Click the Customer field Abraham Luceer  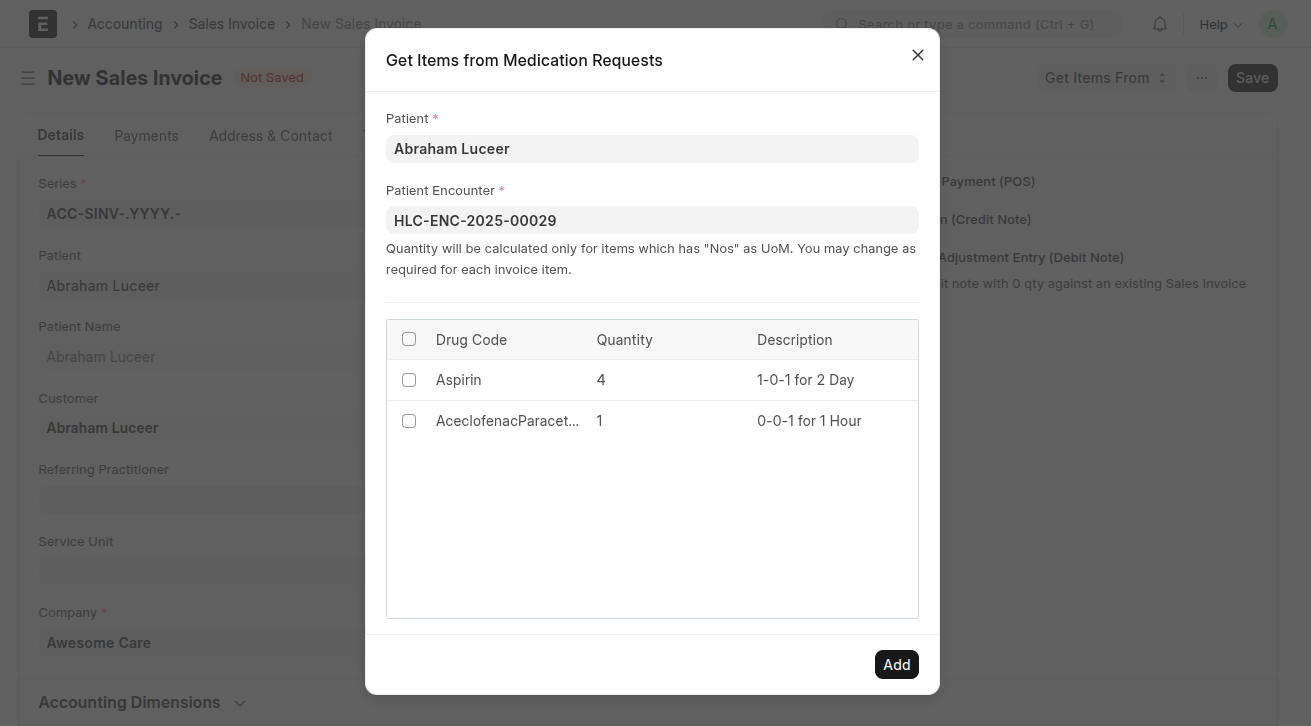pos(202,428)
